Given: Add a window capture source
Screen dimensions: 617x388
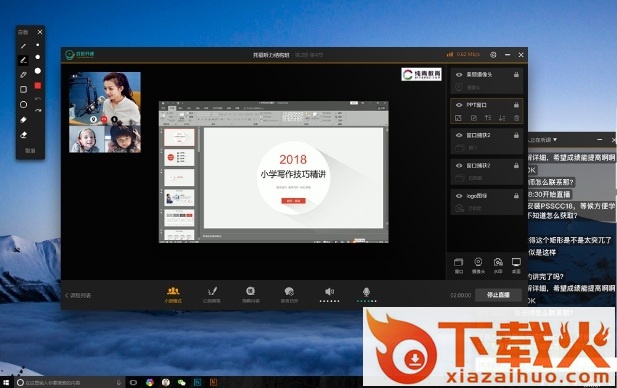Looking at the screenshot, I should click(x=459, y=265).
